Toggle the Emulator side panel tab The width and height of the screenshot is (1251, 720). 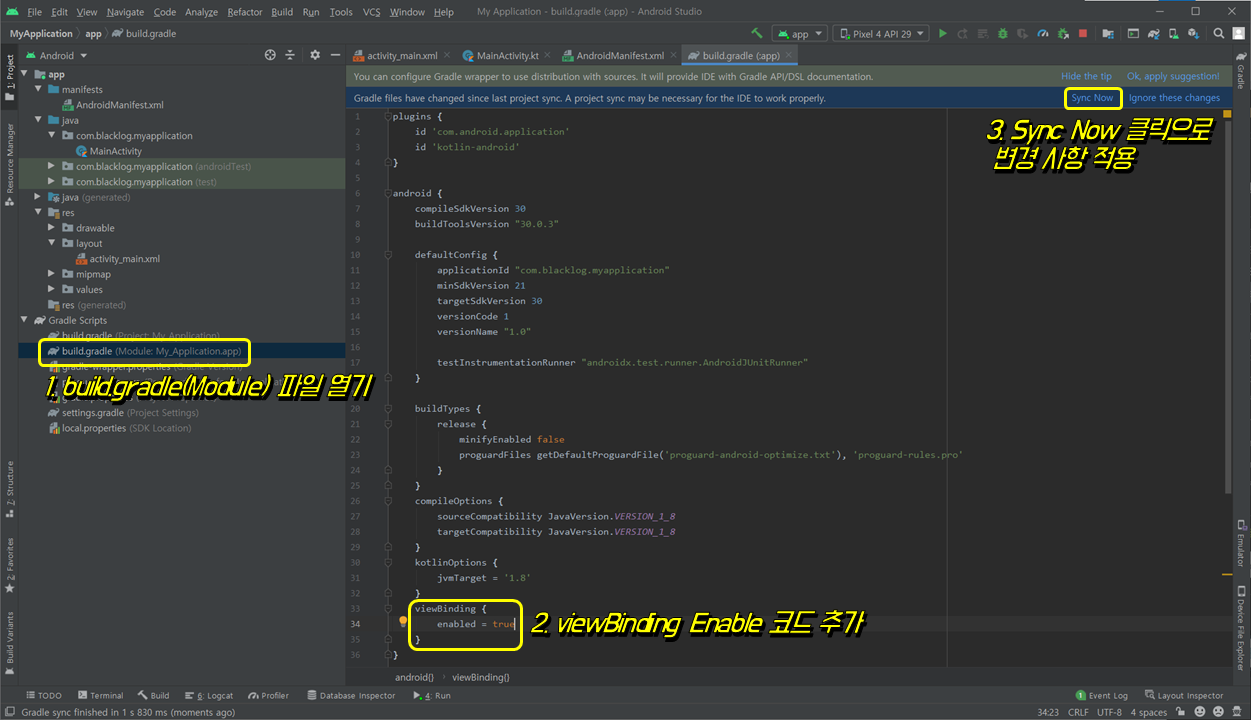pos(1241,543)
